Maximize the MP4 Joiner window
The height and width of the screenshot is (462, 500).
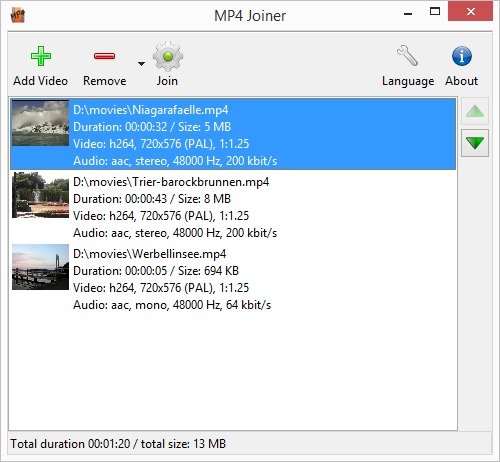coord(435,12)
